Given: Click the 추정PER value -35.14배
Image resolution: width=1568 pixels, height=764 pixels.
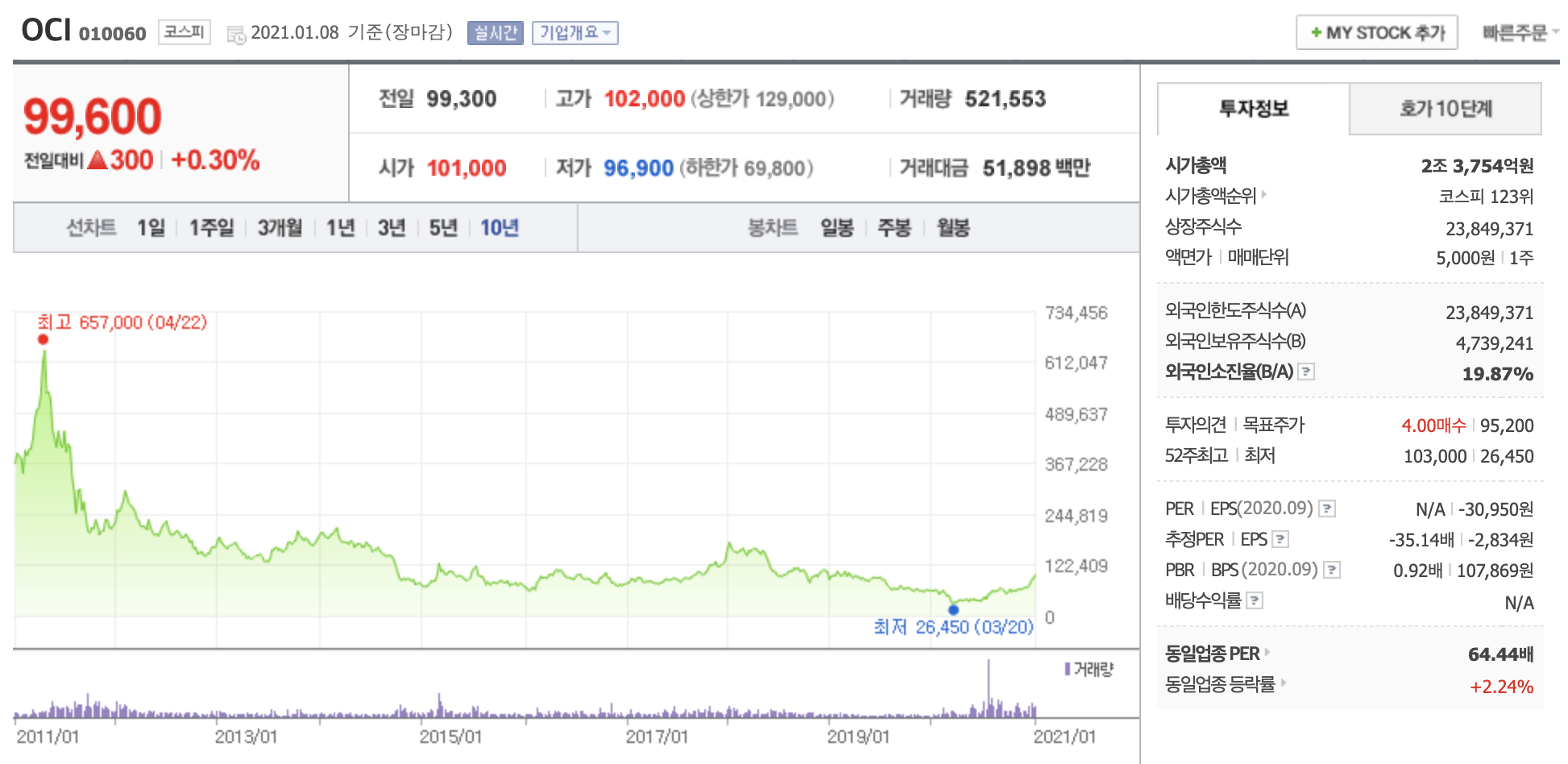Looking at the screenshot, I should click(x=1421, y=540).
